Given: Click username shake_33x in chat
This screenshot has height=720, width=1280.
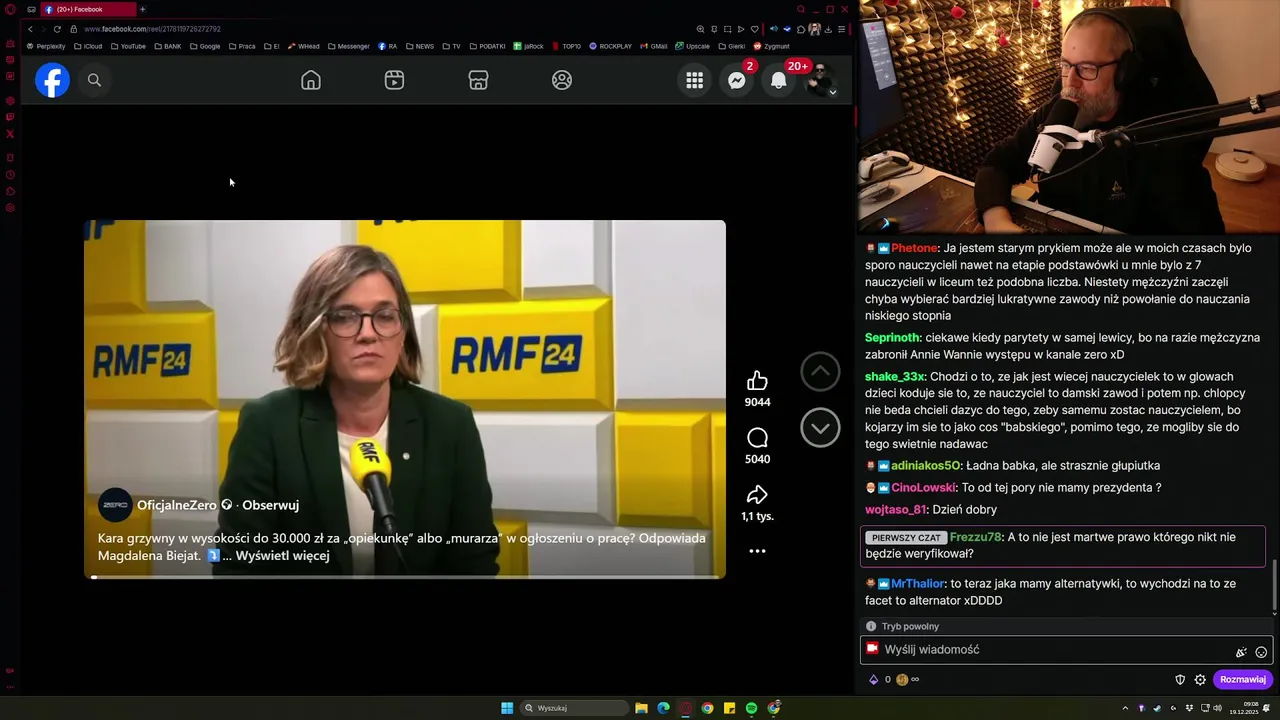Looking at the screenshot, I should click(896, 377).
